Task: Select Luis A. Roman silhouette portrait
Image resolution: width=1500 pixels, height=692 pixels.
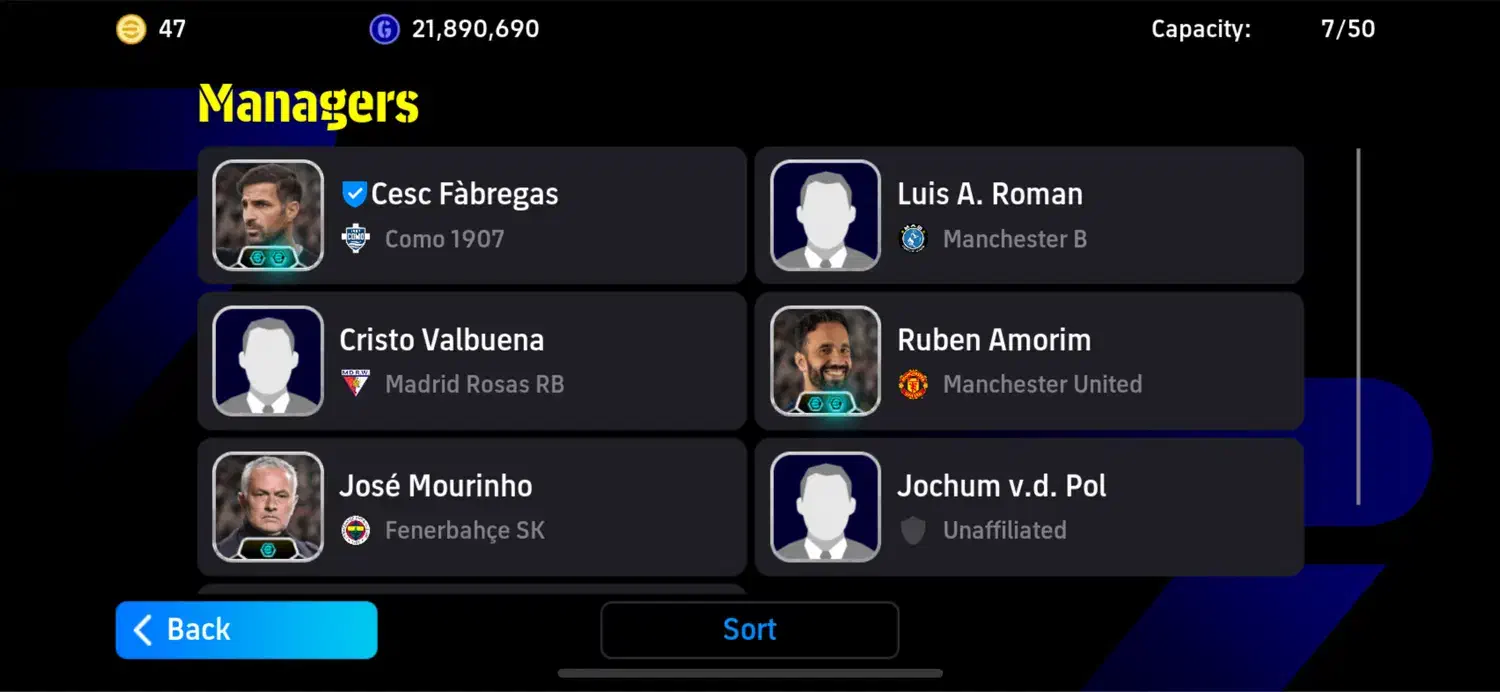Action: [826, 215]
